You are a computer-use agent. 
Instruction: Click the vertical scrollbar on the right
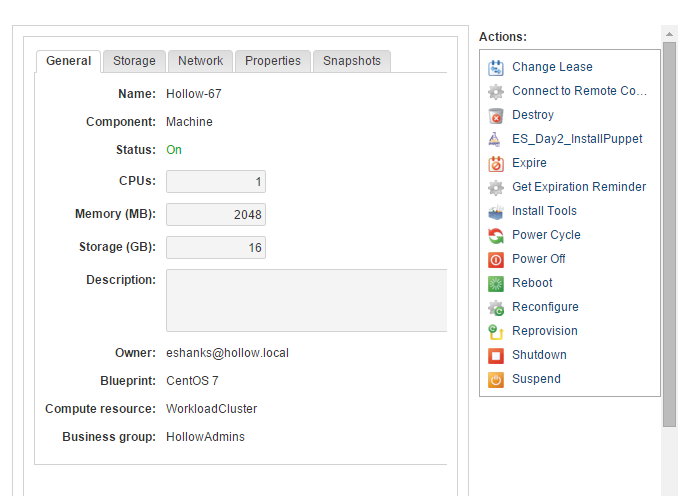670,230
